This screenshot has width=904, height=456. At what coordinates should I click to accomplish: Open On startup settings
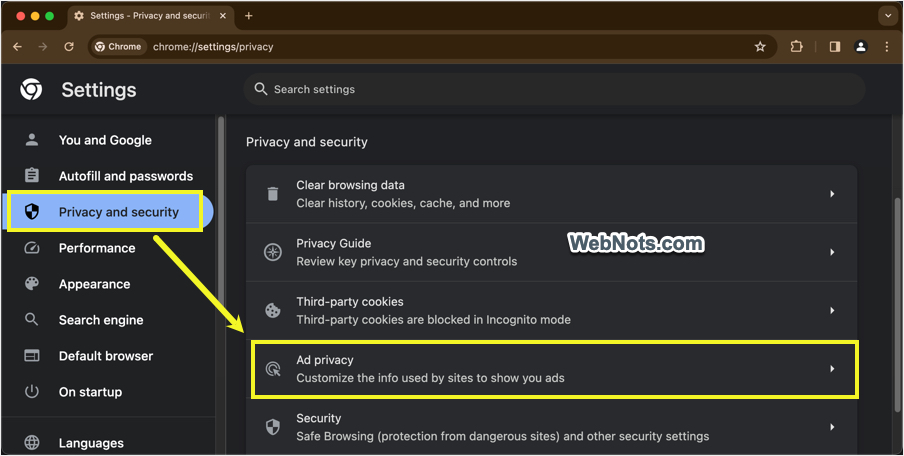tap(108, 392)
